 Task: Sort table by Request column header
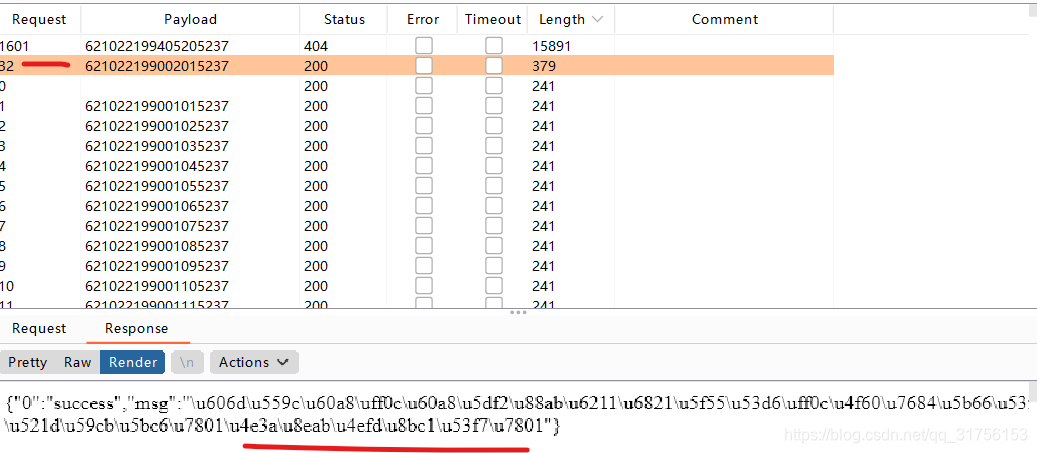click(40, 20)
